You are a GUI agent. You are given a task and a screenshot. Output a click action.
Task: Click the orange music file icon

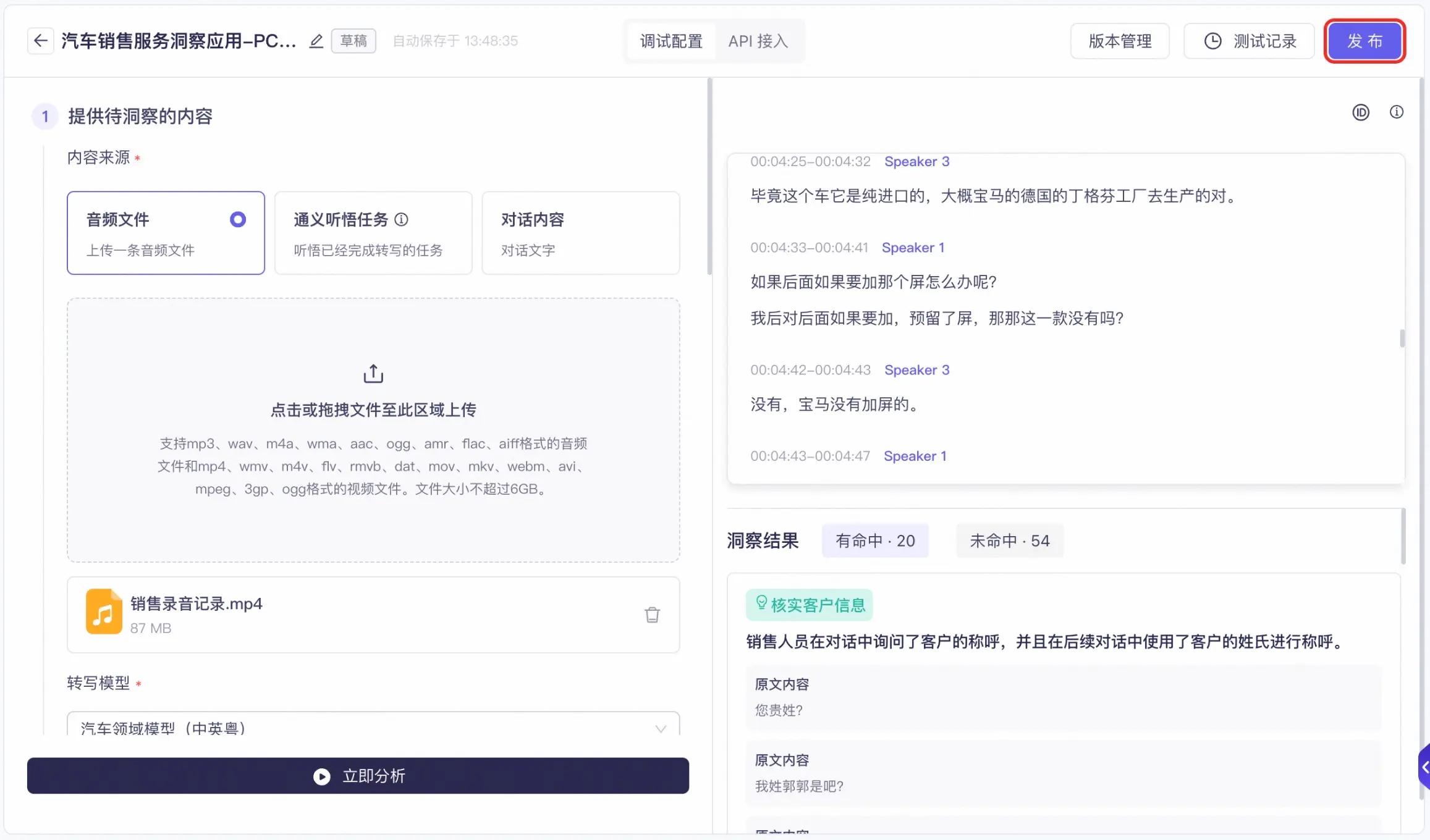pyautogui.click(x=104, y=611)
